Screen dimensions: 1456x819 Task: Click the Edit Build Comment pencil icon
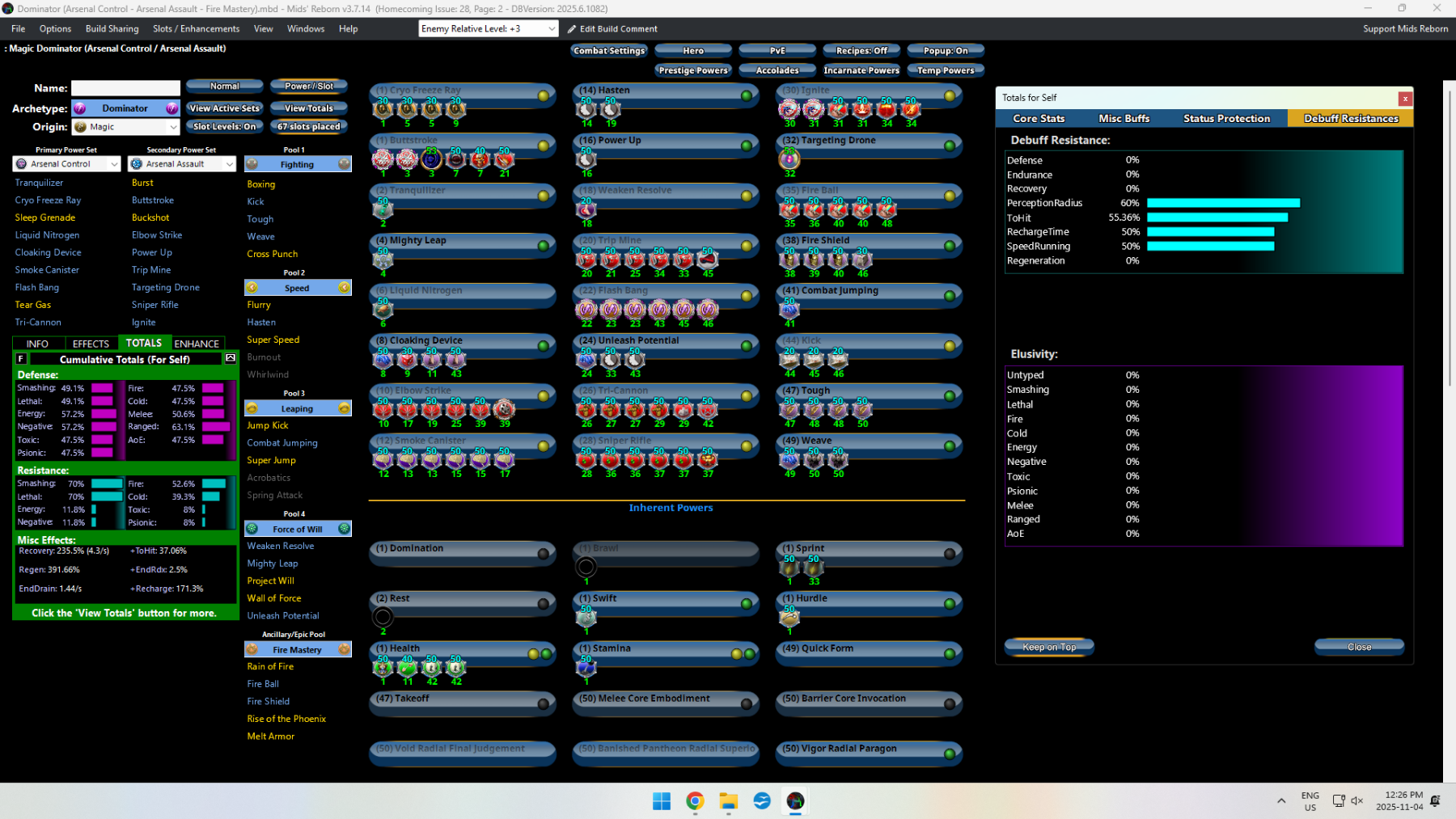pyautogui.click(x=572, y=29)
